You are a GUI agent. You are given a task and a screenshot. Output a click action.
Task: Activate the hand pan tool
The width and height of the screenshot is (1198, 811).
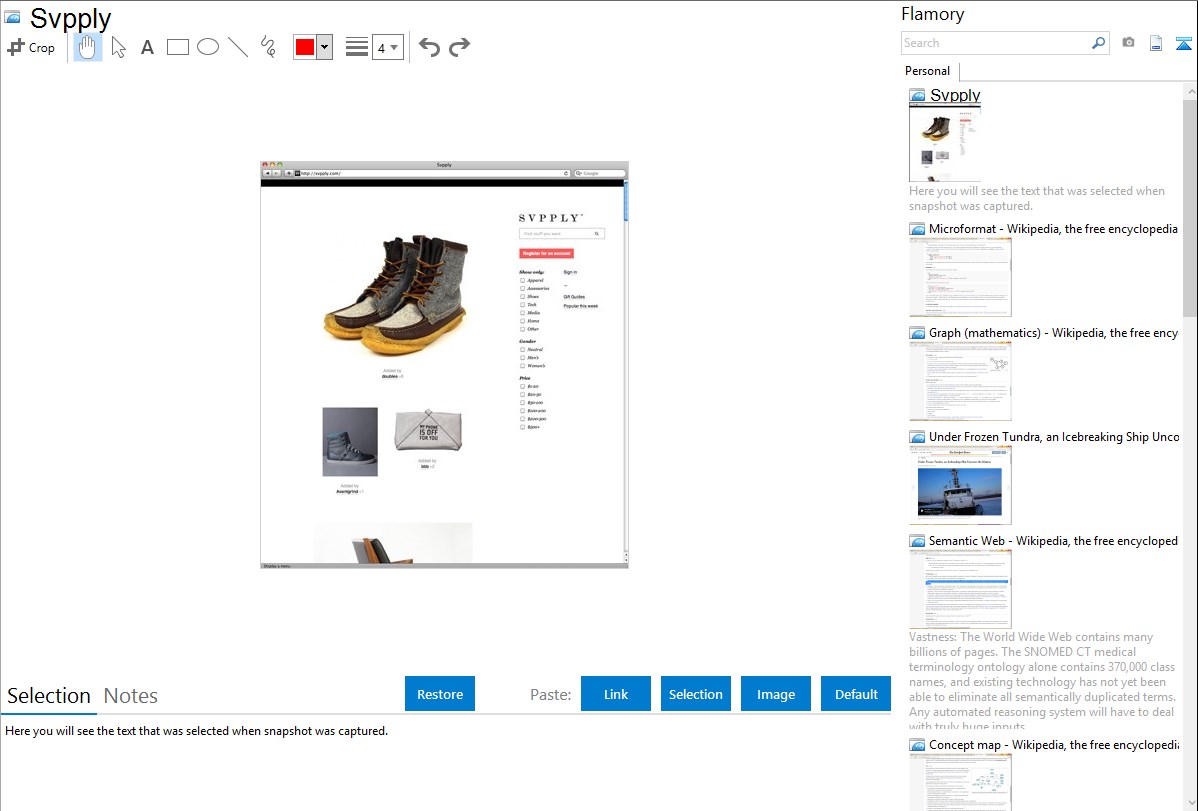tap(87, 47)
